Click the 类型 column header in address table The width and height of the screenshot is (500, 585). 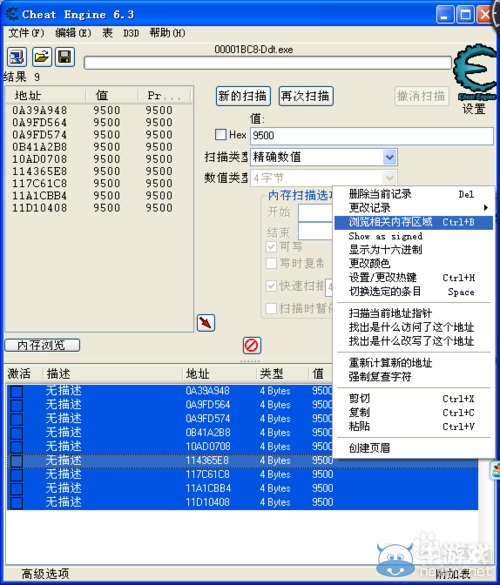[x=282, y=373]
